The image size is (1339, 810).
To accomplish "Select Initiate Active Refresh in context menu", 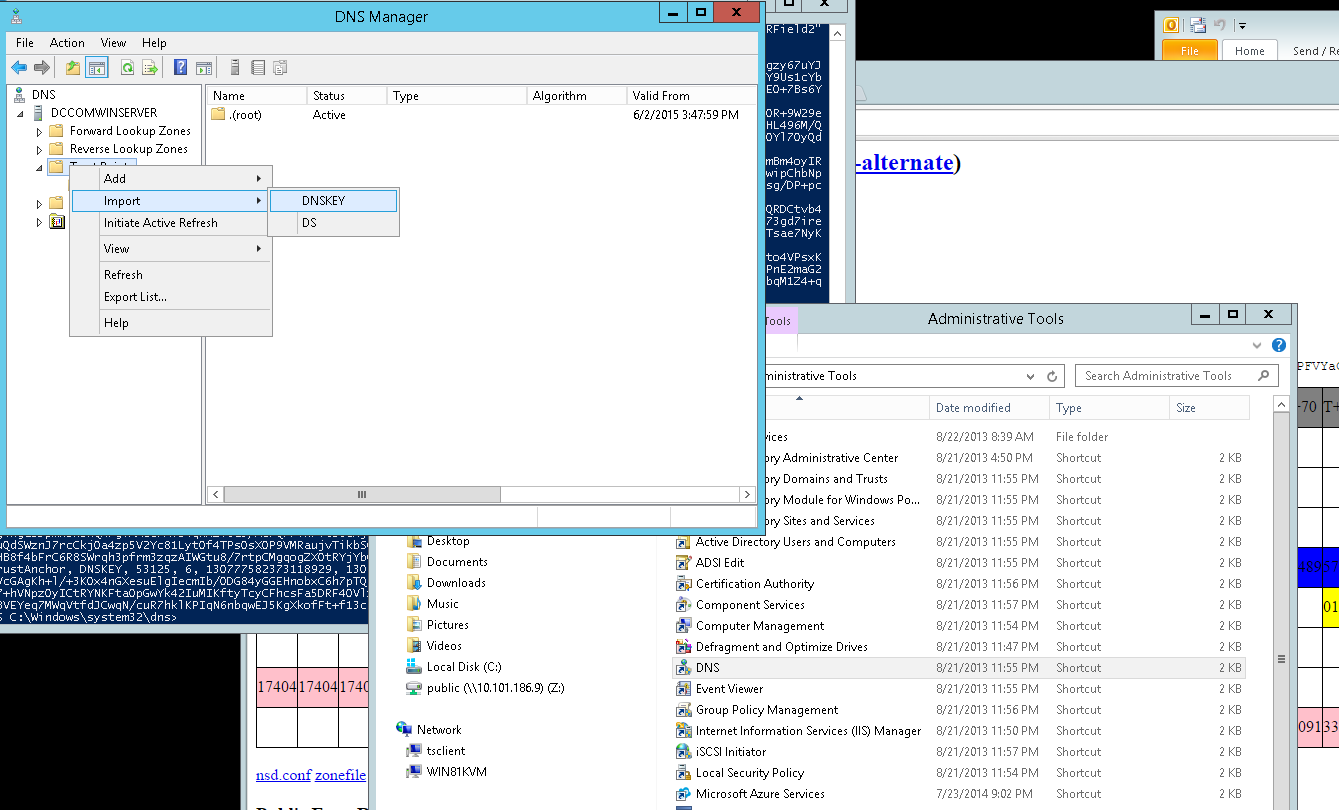I will (171, 223).
